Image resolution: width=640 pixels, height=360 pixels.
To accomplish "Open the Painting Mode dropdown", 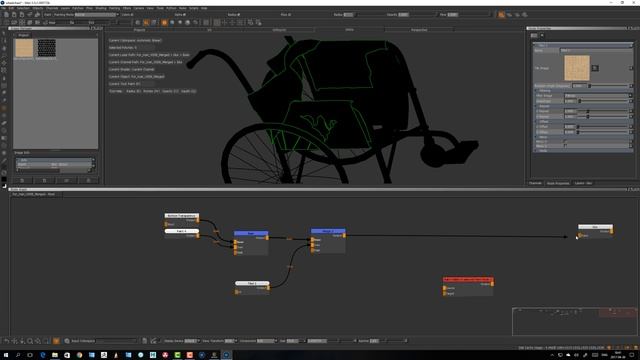I will point(97,15).
